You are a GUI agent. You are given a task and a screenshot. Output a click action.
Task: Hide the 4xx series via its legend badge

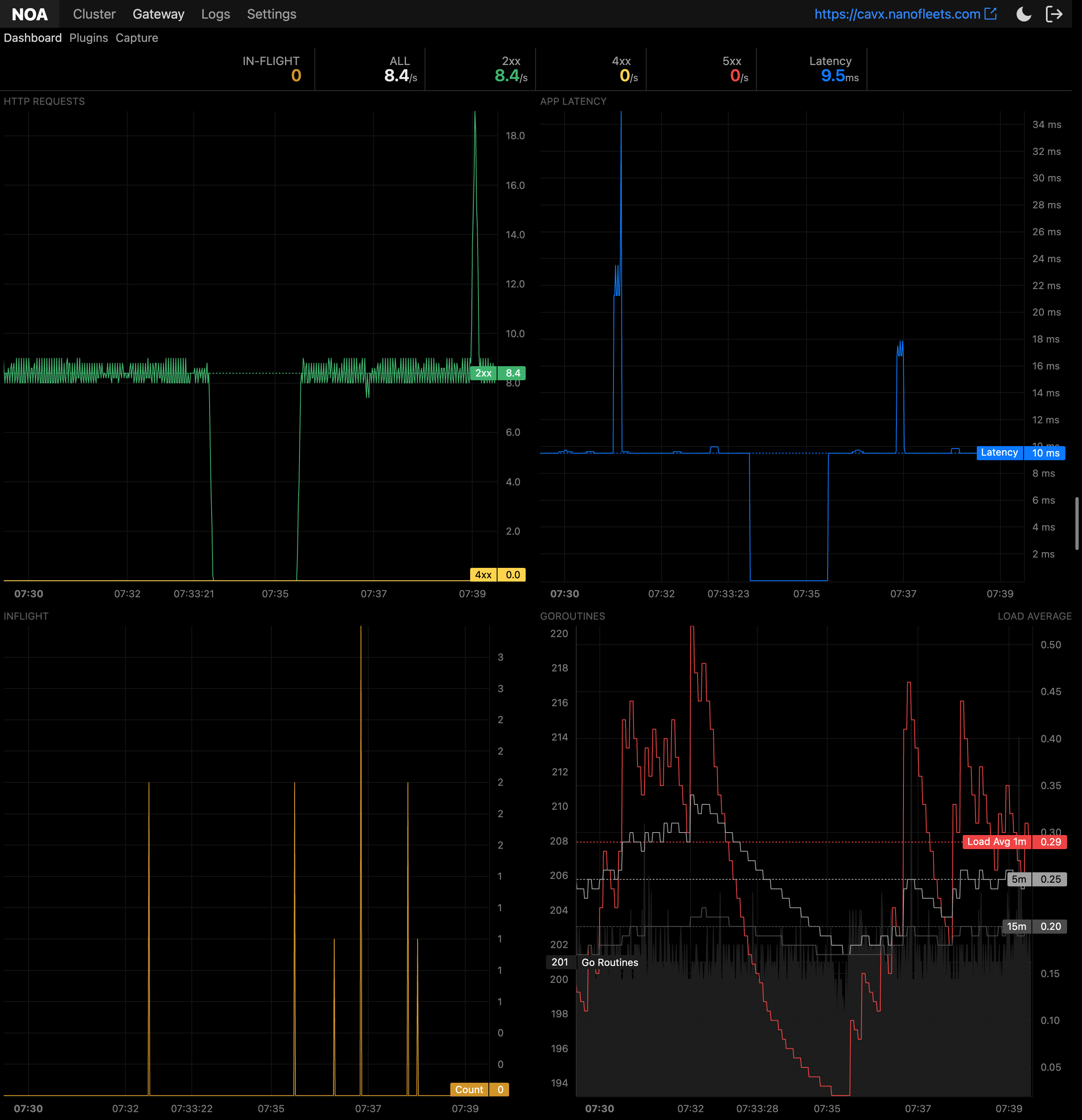click(483, 574)
